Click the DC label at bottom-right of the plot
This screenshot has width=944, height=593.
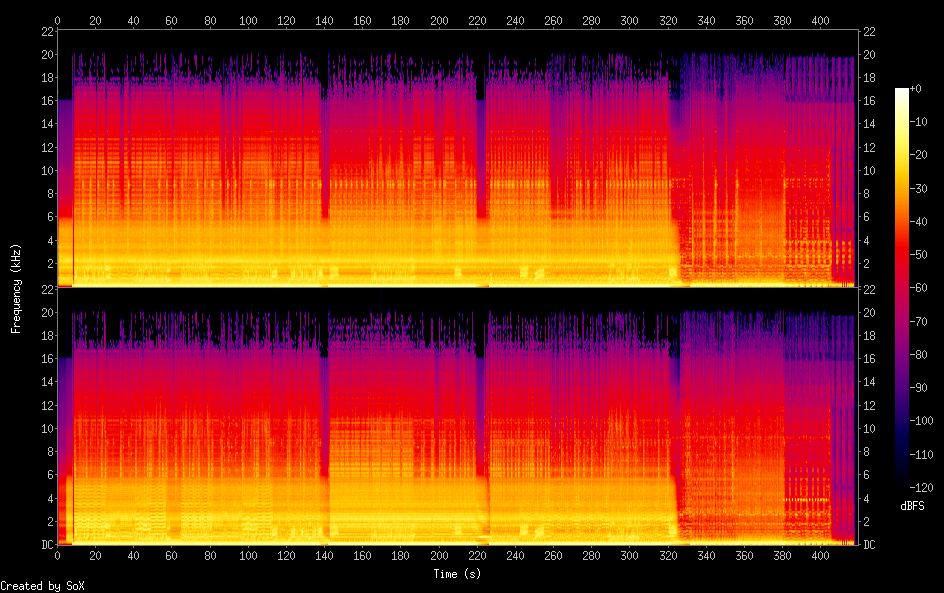tap(869, 545)
